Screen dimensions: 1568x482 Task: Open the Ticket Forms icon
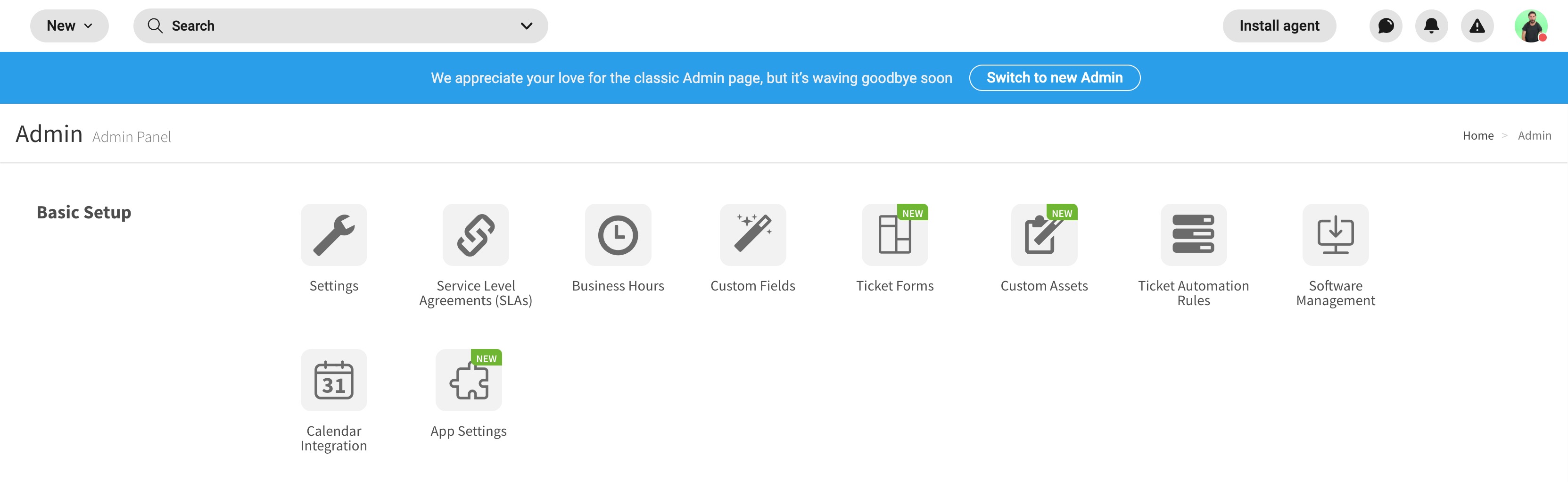click(895, 235)
